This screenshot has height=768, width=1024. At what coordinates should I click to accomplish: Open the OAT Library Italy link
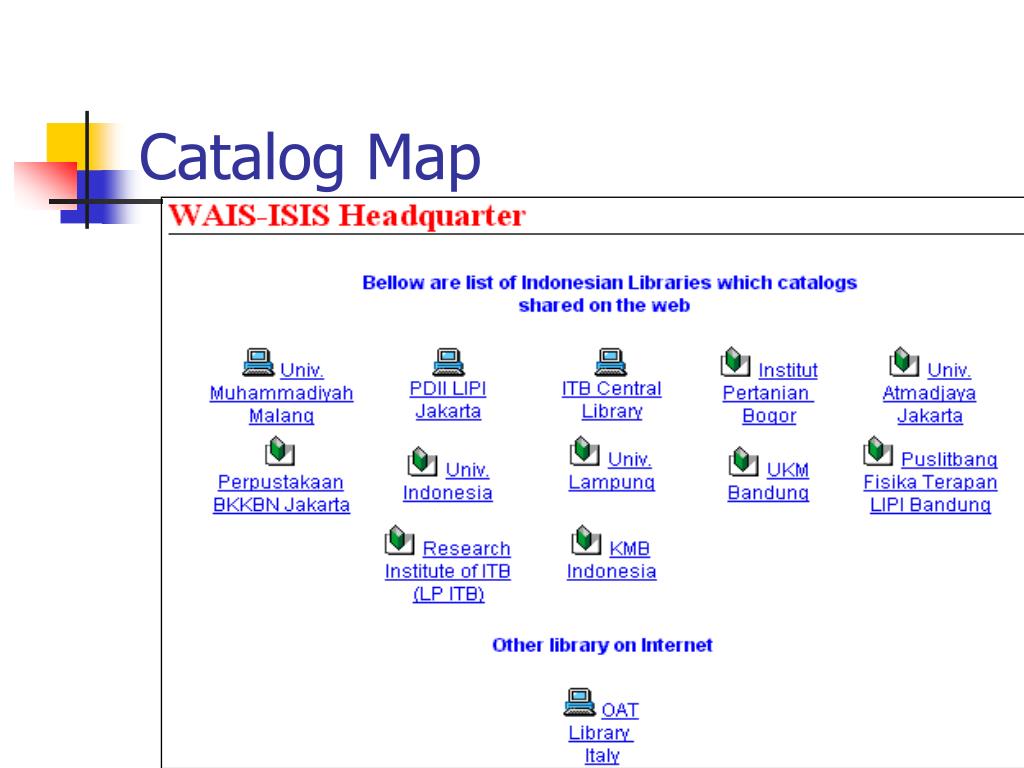(601, 732)
